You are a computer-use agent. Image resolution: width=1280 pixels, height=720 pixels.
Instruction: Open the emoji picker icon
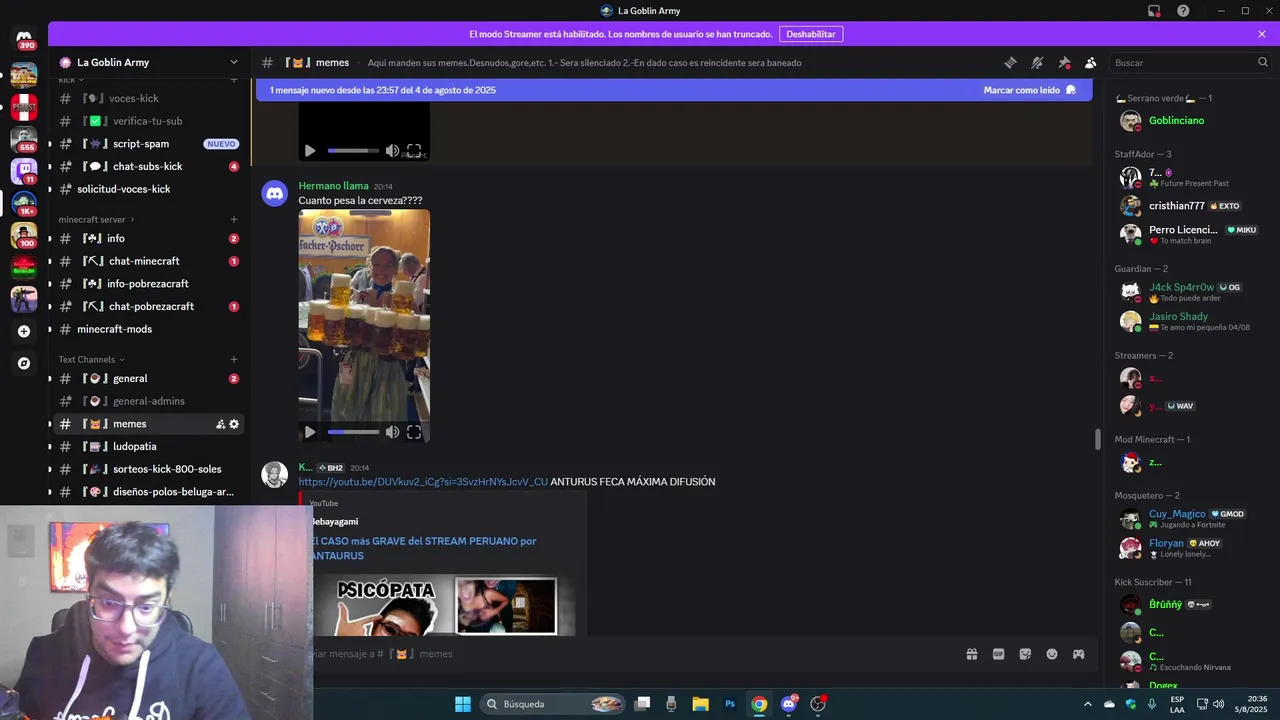click(1052, 654)
